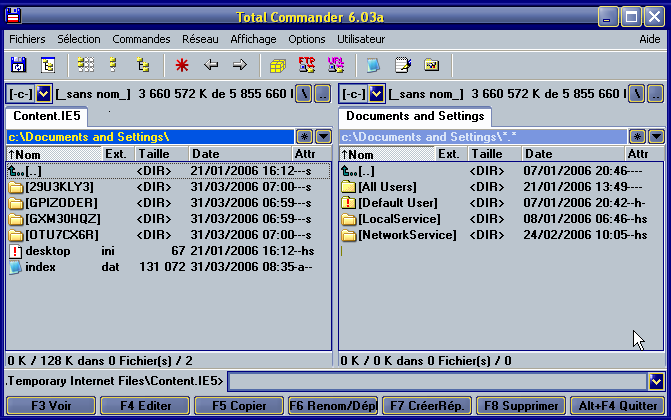Expand the right panel directory history arrow

coord(656,137)
